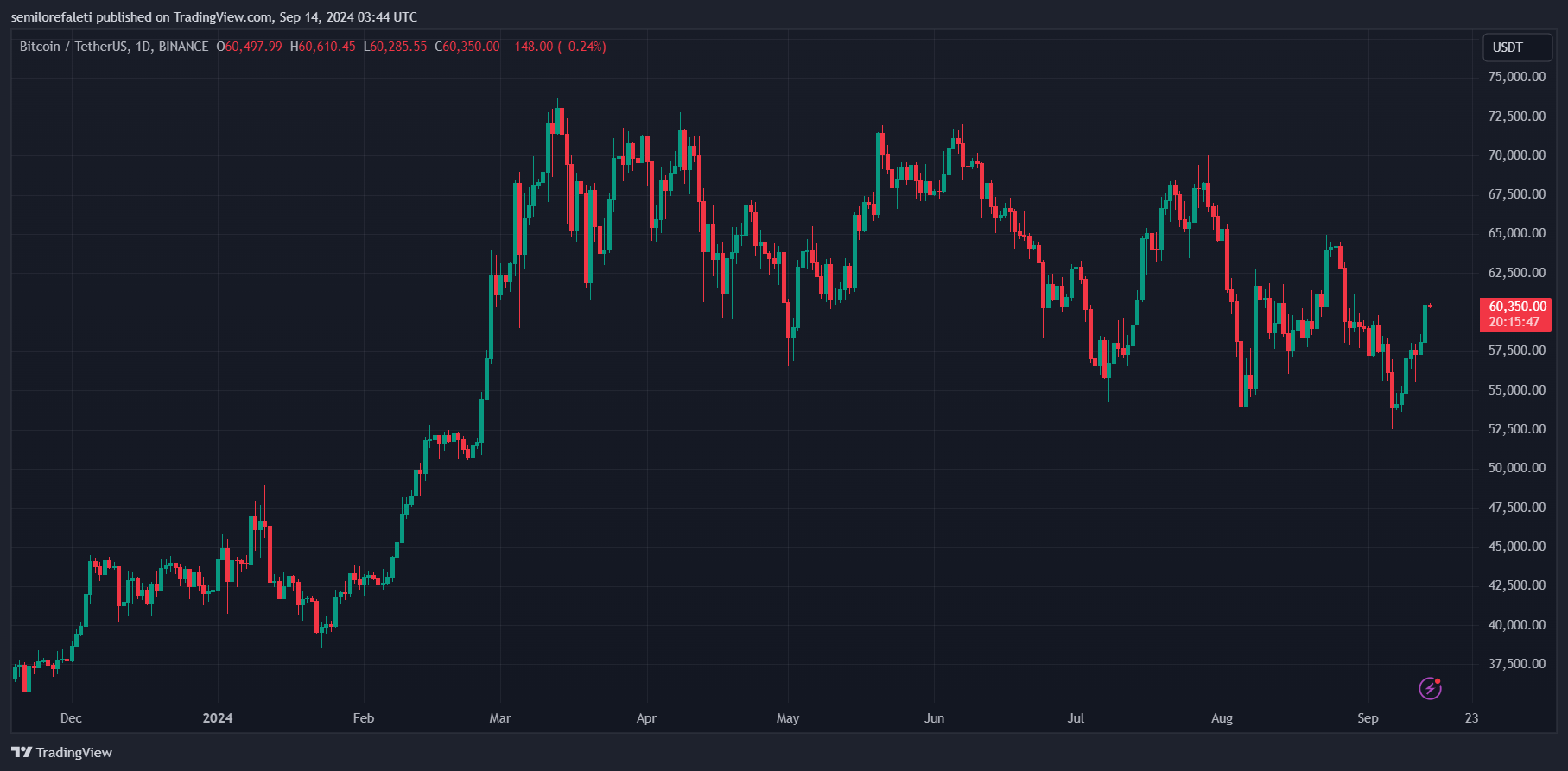The height and width of the screenshot is (771, 1568).
Task: Click the 75,000.00 price axis label
Action: pos(1516,77)
